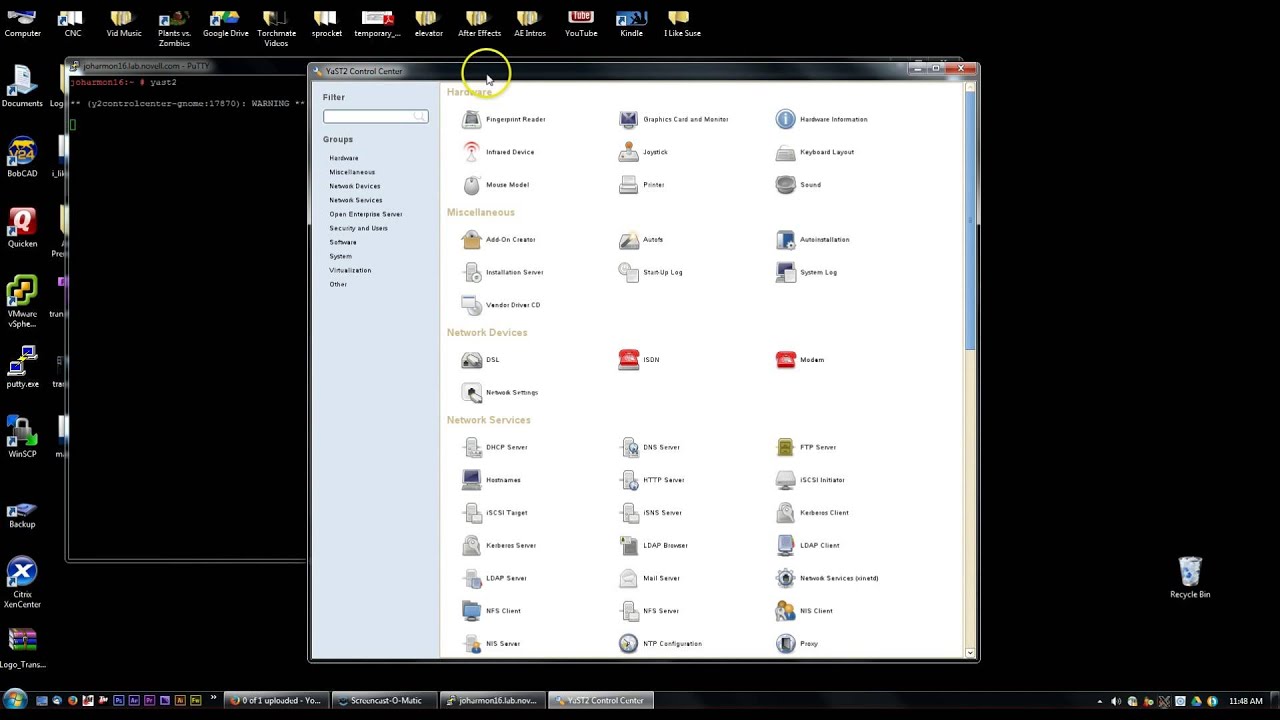The image size is (1280, 720).
Task: Open Sound configuration
Action: coord(799,185)
